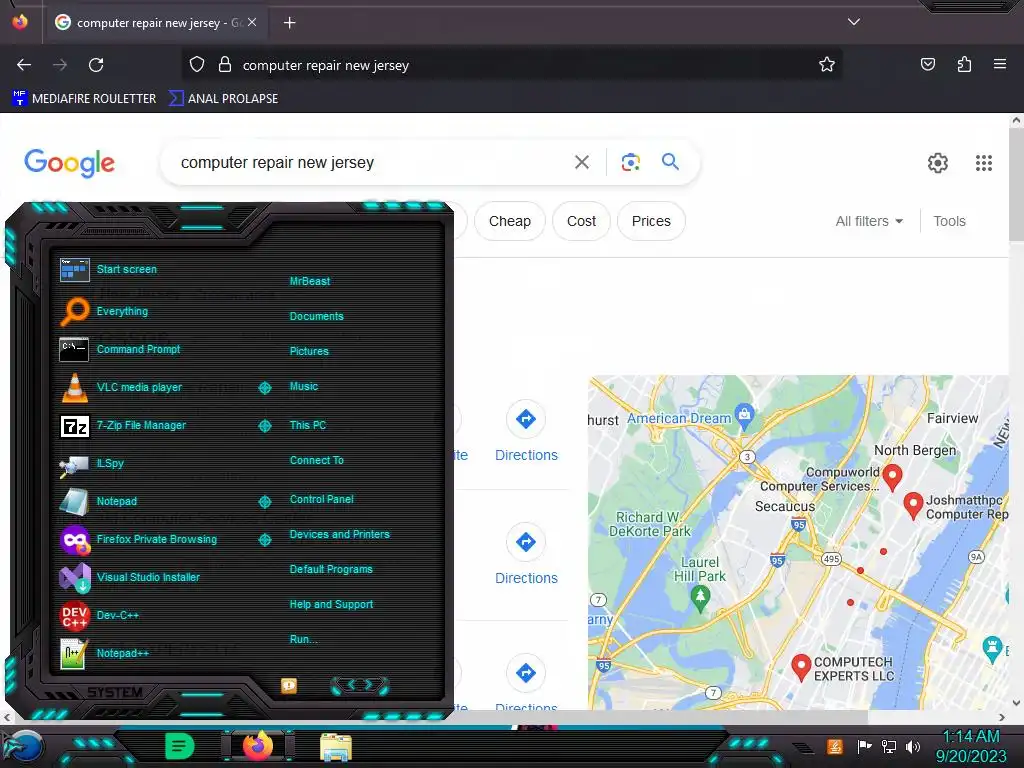
Task: Open 7-Zip File Manager icon
Action: point(74,426)
